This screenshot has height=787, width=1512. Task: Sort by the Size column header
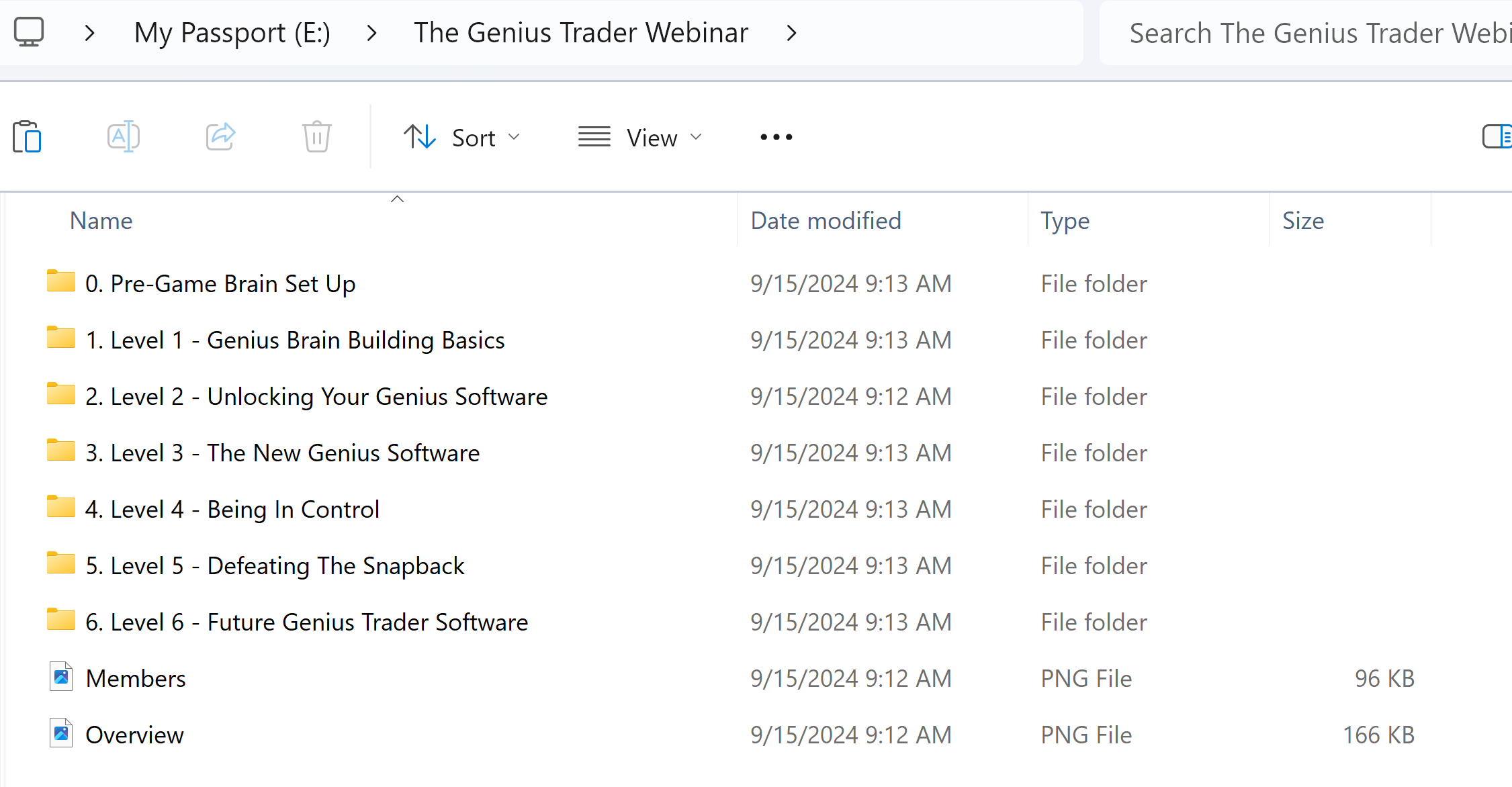[x=1303, y=221]
